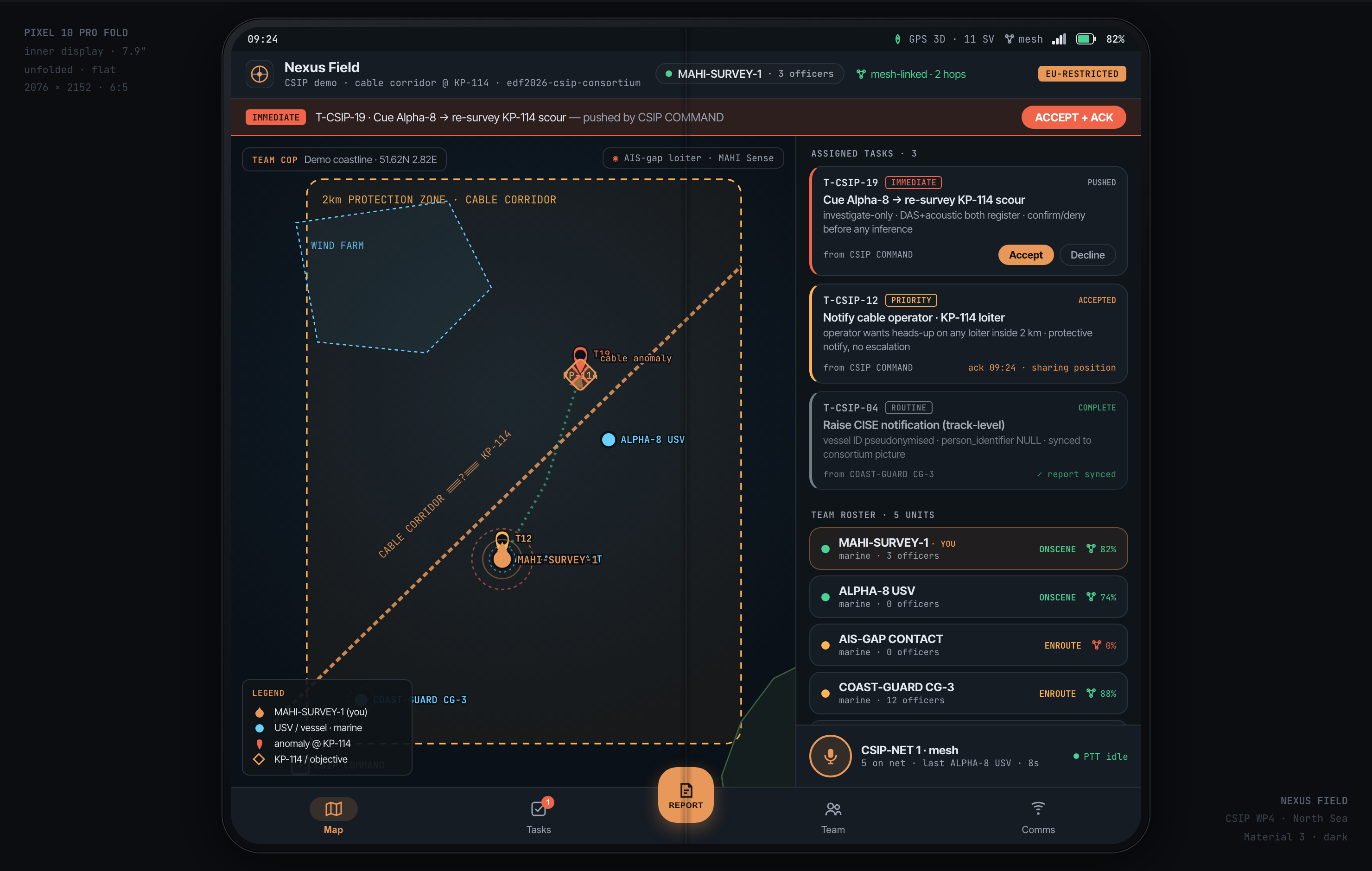
Task: Click the mesh network status bar icon
Action: click(x=1009, y=39)
